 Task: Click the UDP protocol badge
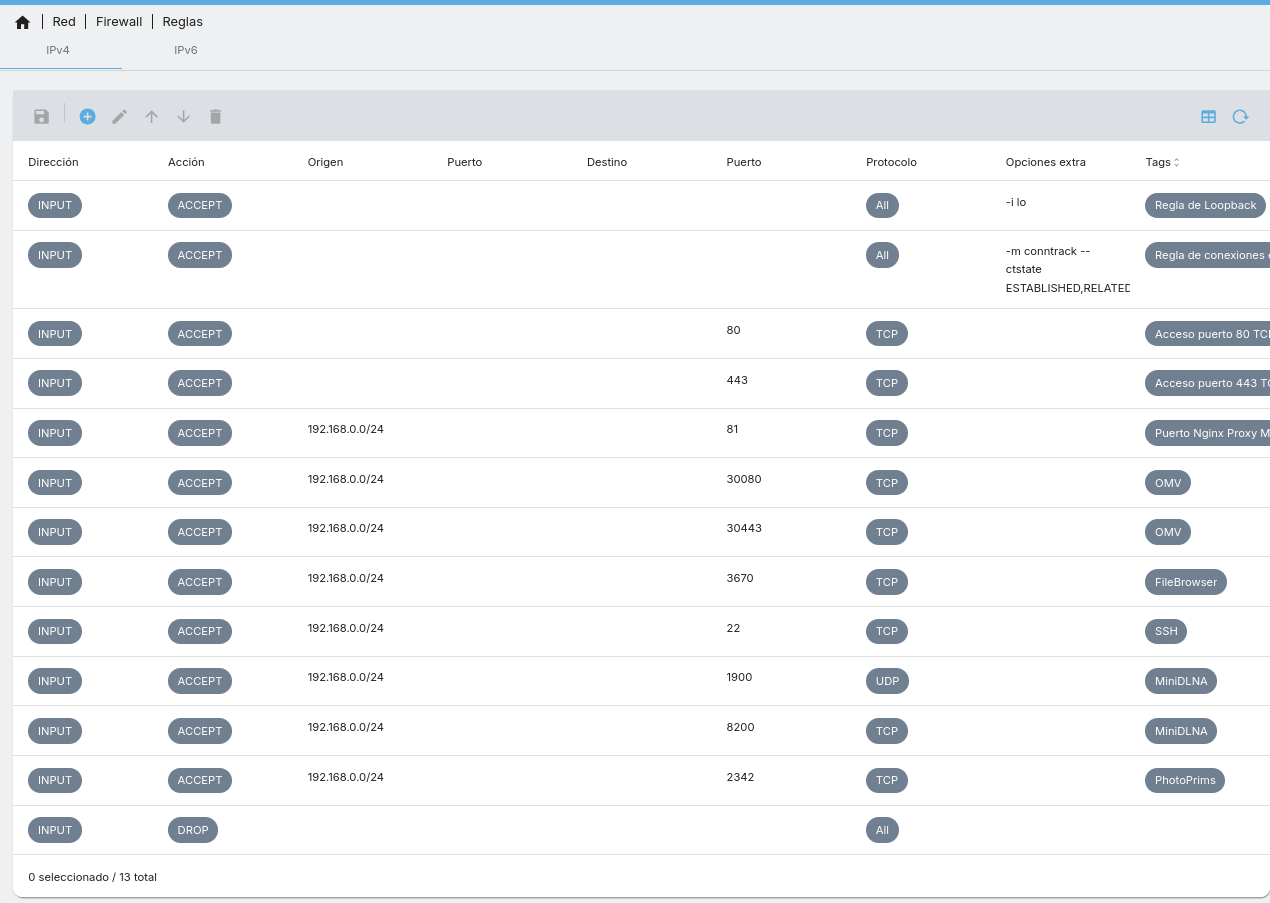click(887, 681)
